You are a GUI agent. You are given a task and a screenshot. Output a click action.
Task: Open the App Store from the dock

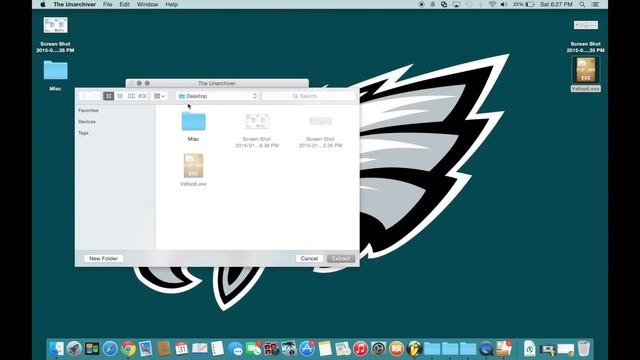[307, 349]
